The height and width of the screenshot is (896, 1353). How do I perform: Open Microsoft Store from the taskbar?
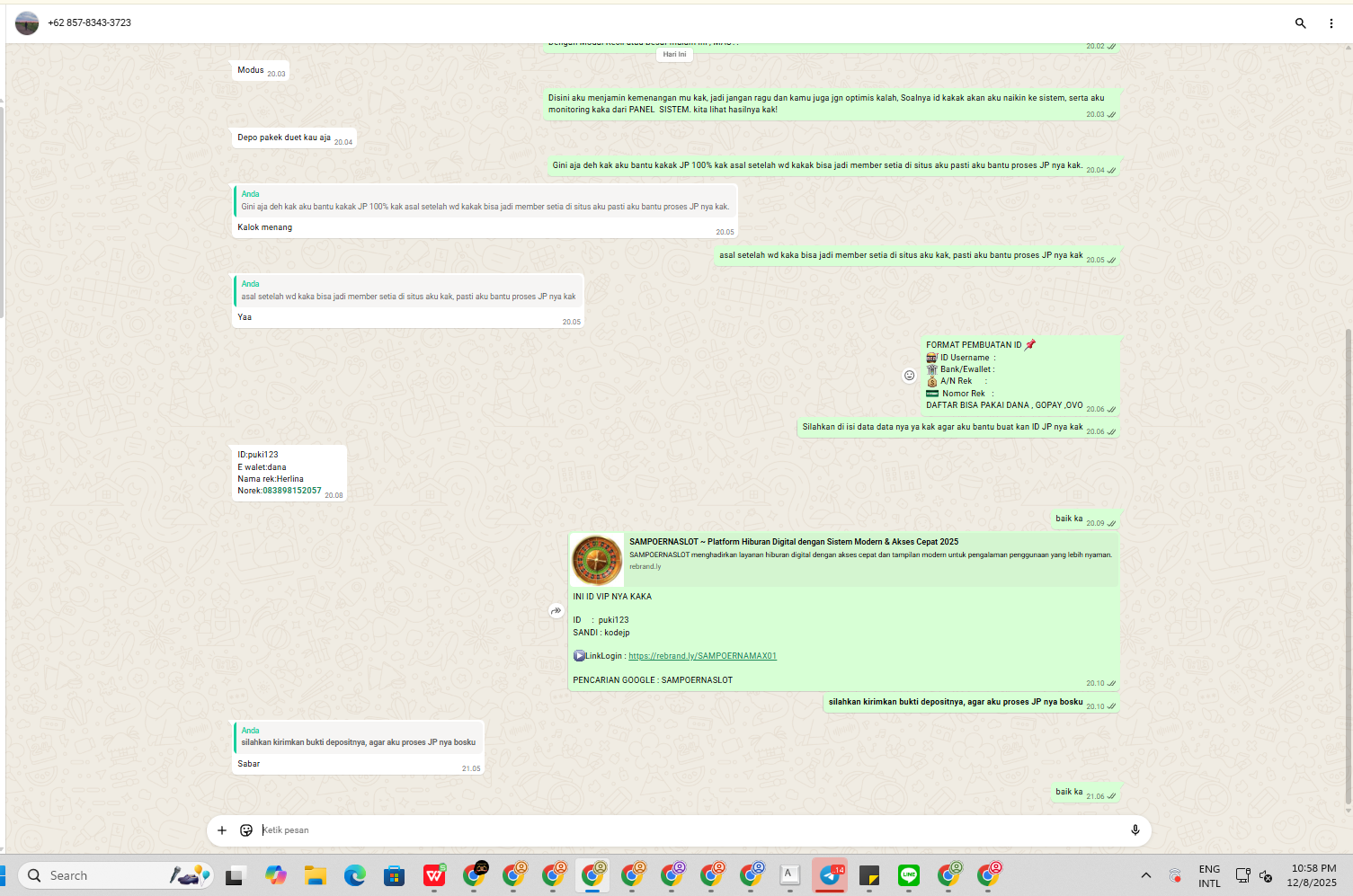(394, 875)
